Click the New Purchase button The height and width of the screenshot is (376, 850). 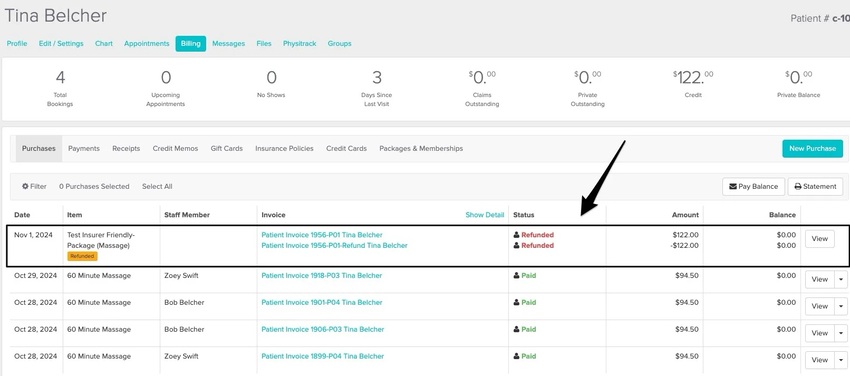tap(812, 148)
